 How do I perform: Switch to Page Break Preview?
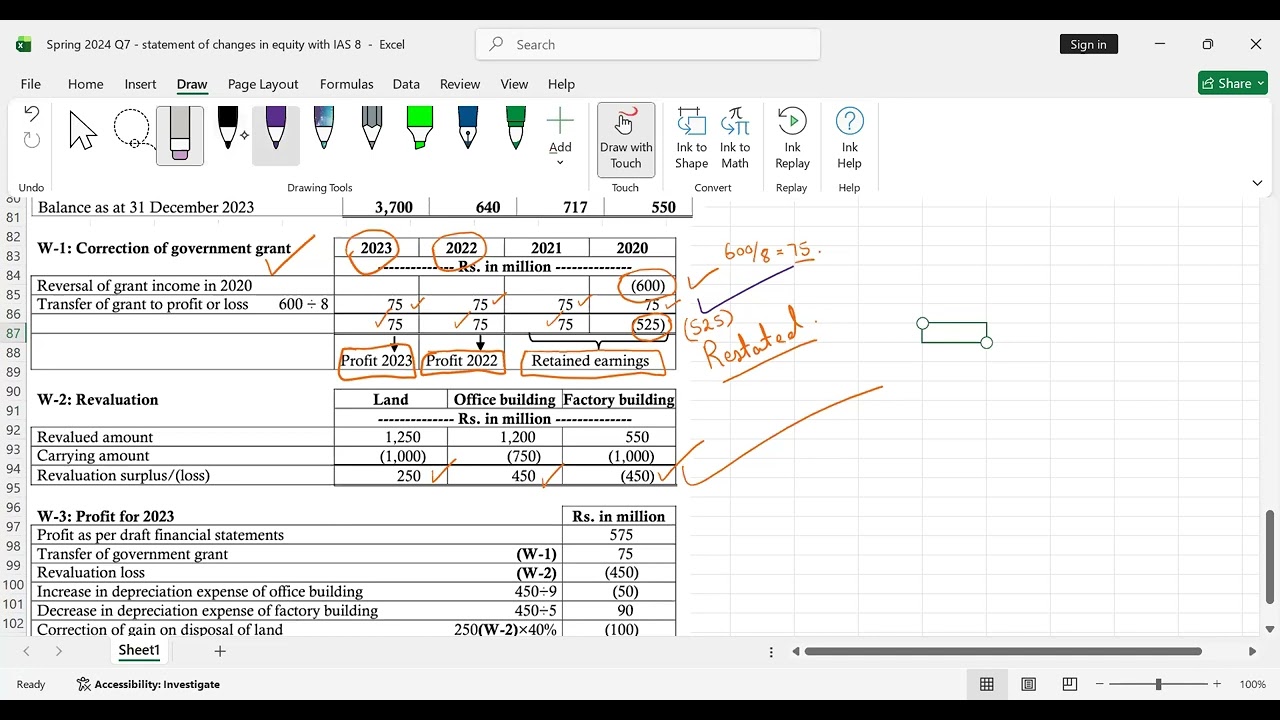coord(1070,684)
